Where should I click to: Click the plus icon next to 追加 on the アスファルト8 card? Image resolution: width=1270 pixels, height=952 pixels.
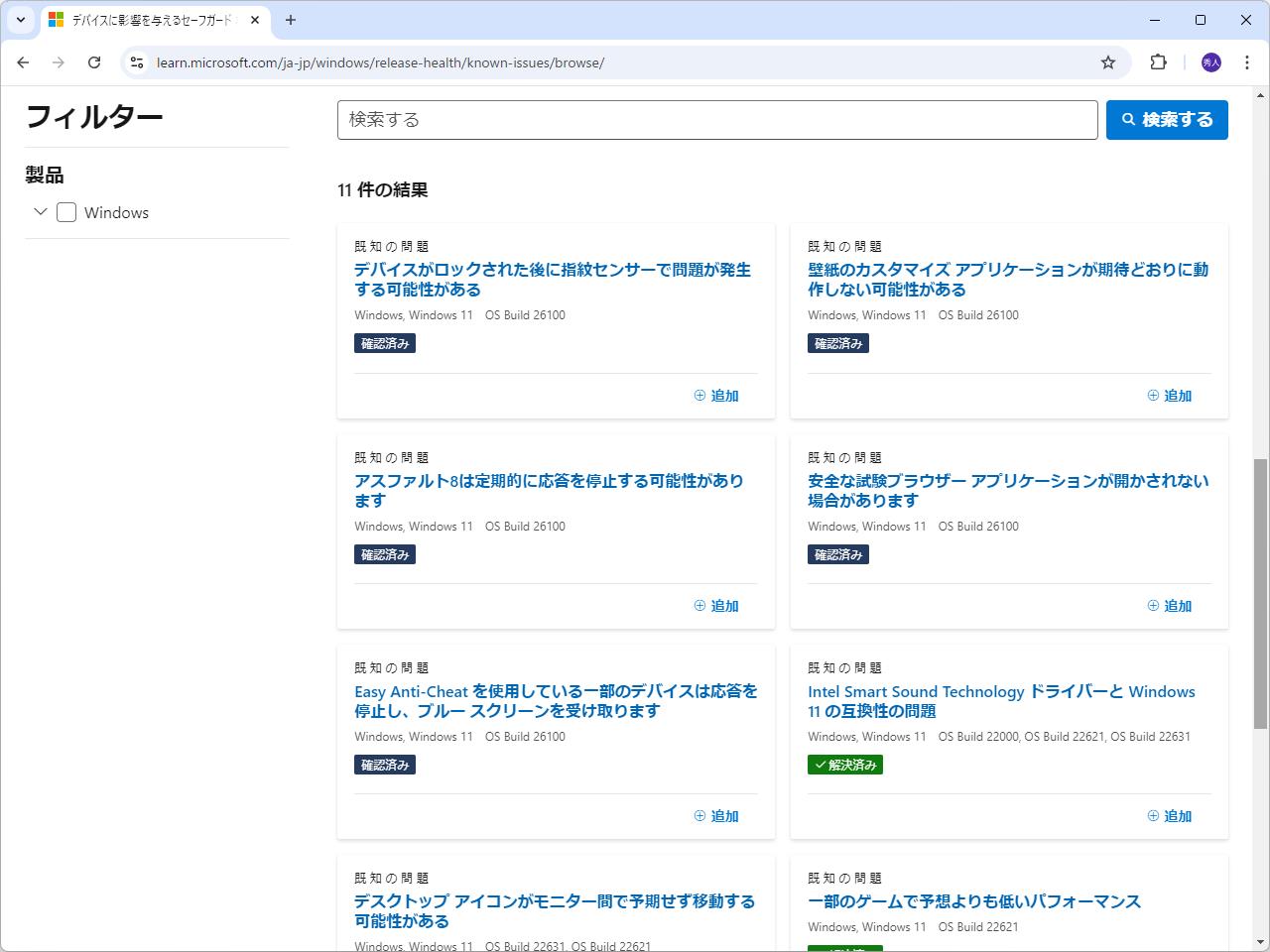tap(699, 605)
